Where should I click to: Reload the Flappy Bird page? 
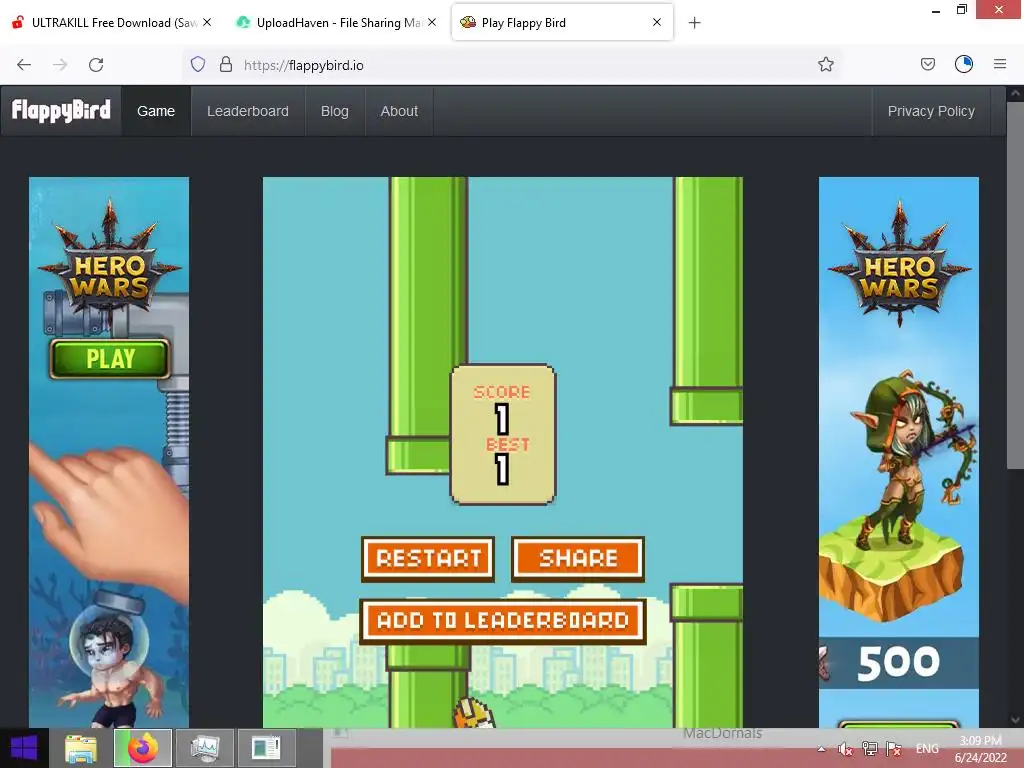96,65
